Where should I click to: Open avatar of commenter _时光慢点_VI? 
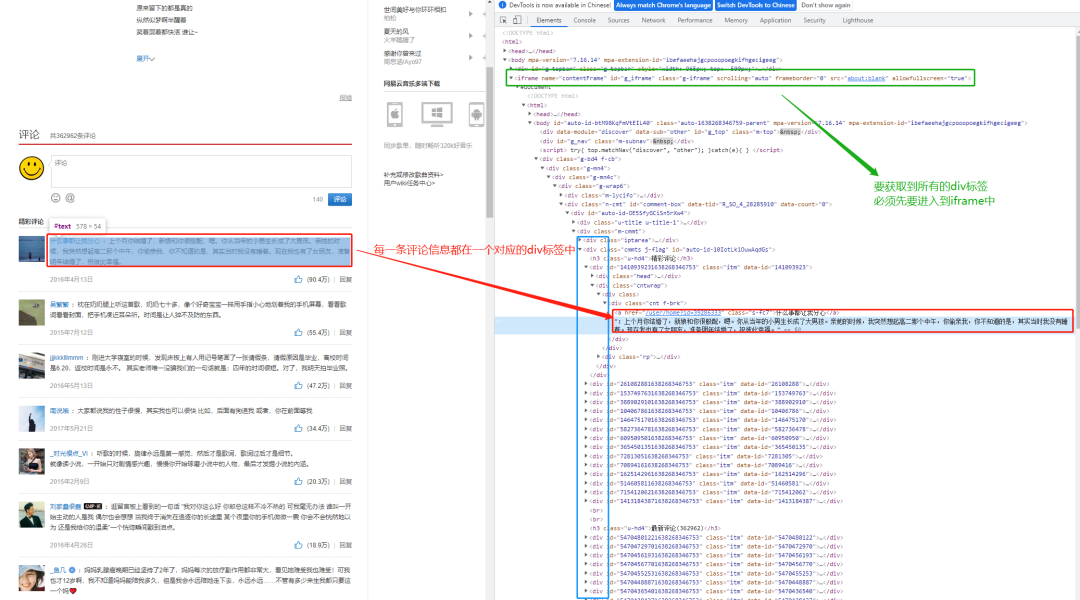(31, 461)
